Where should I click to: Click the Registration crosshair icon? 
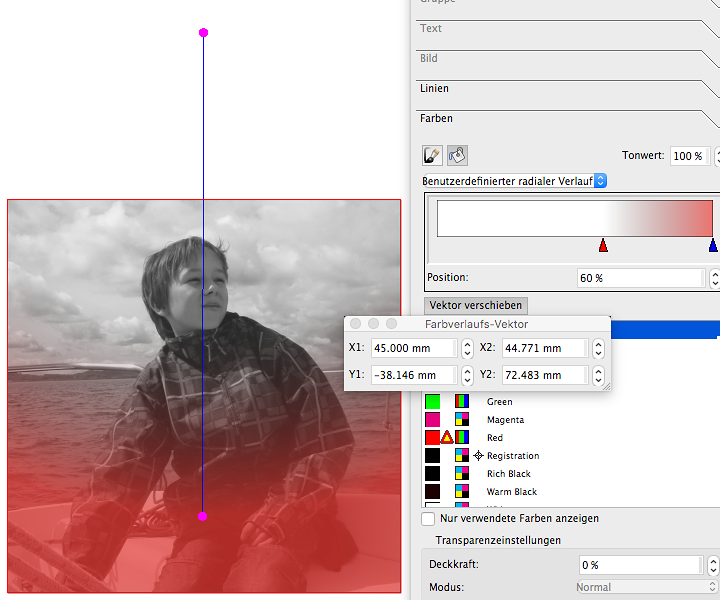click(x=478, y=456)
